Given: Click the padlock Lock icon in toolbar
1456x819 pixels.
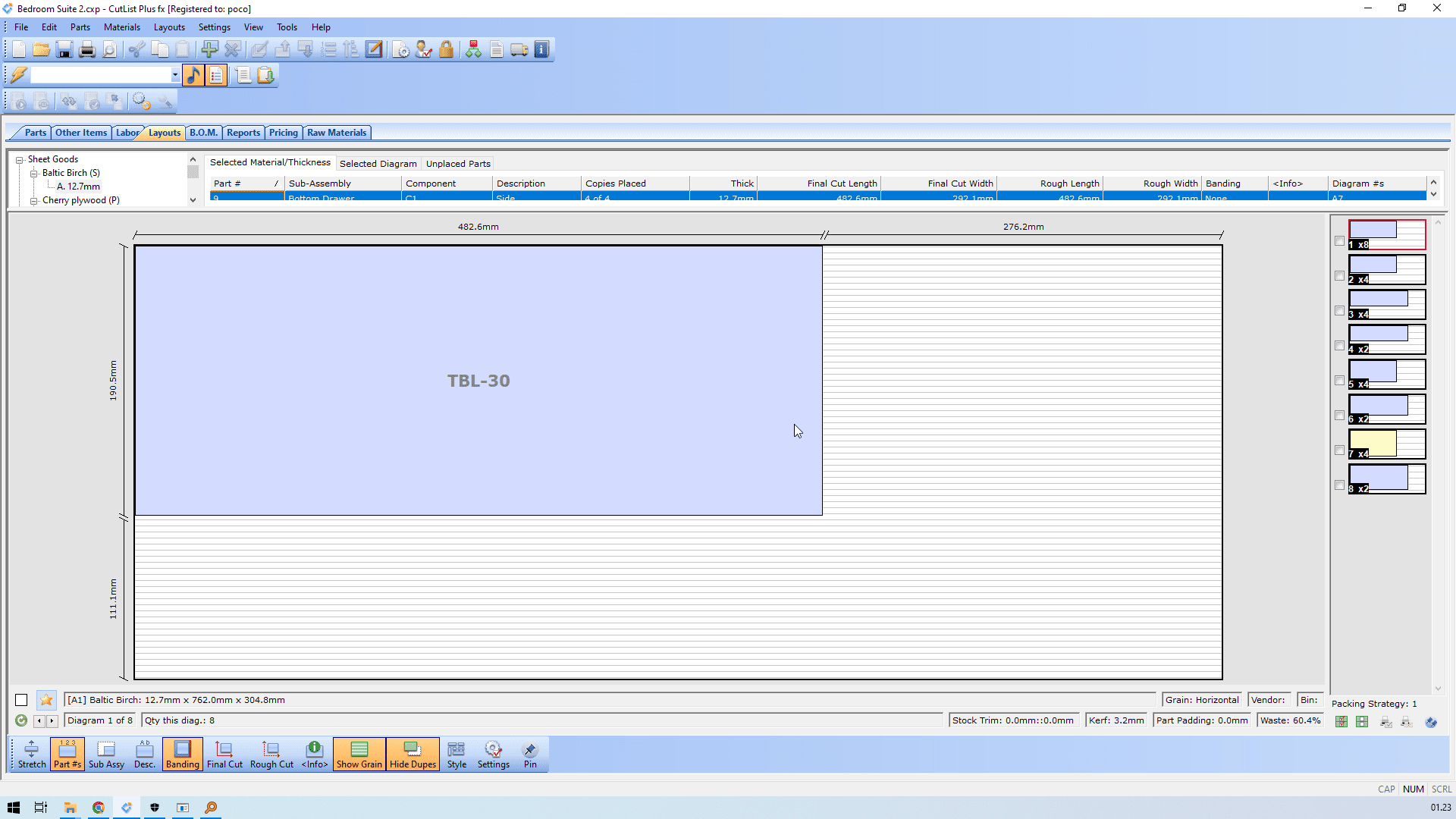Looking at the screenshot, I should point(446,50).
